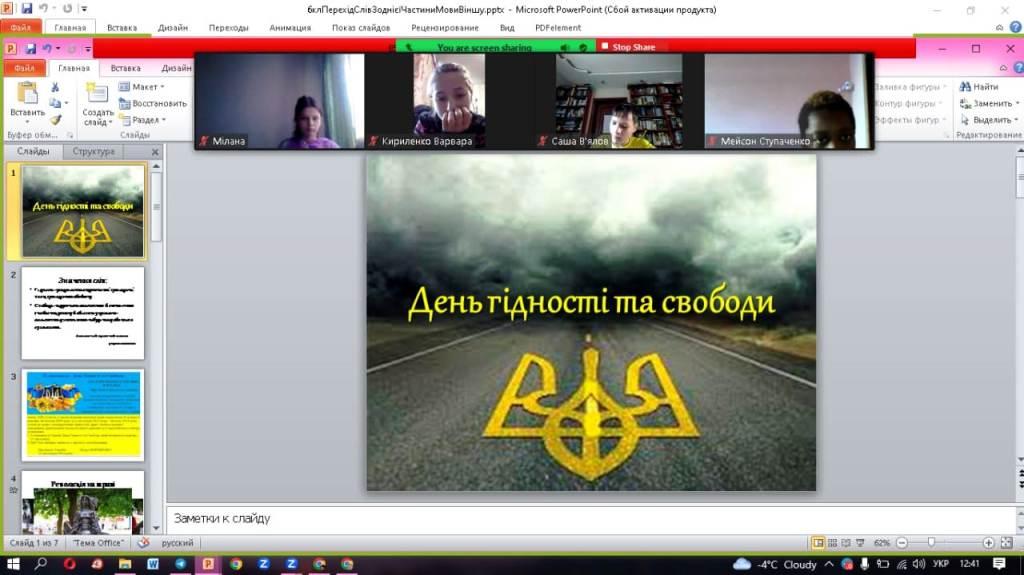The height and width of the screenshot is (575, 1024).
Task: Click русский language in status bar
Action: (x=178, y=543)
